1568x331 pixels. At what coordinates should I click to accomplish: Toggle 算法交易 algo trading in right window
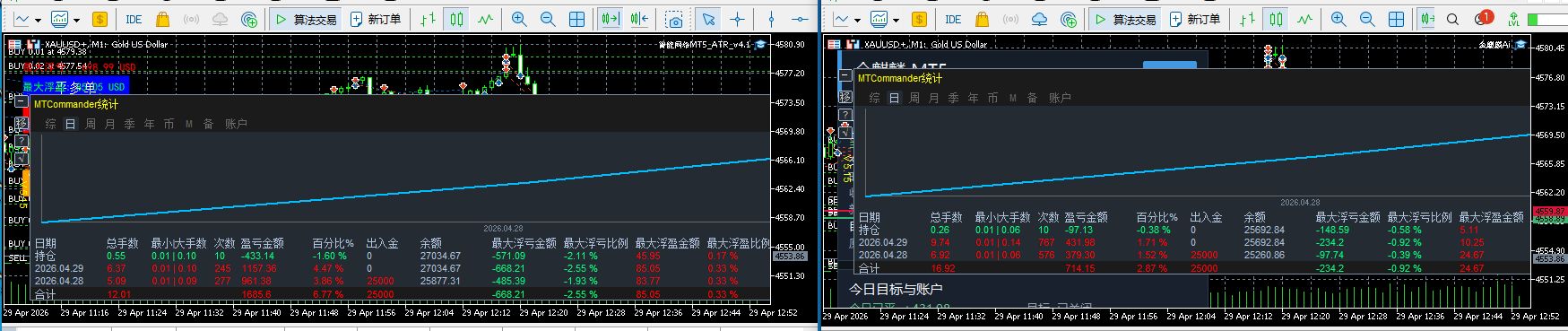(1124, 18)
